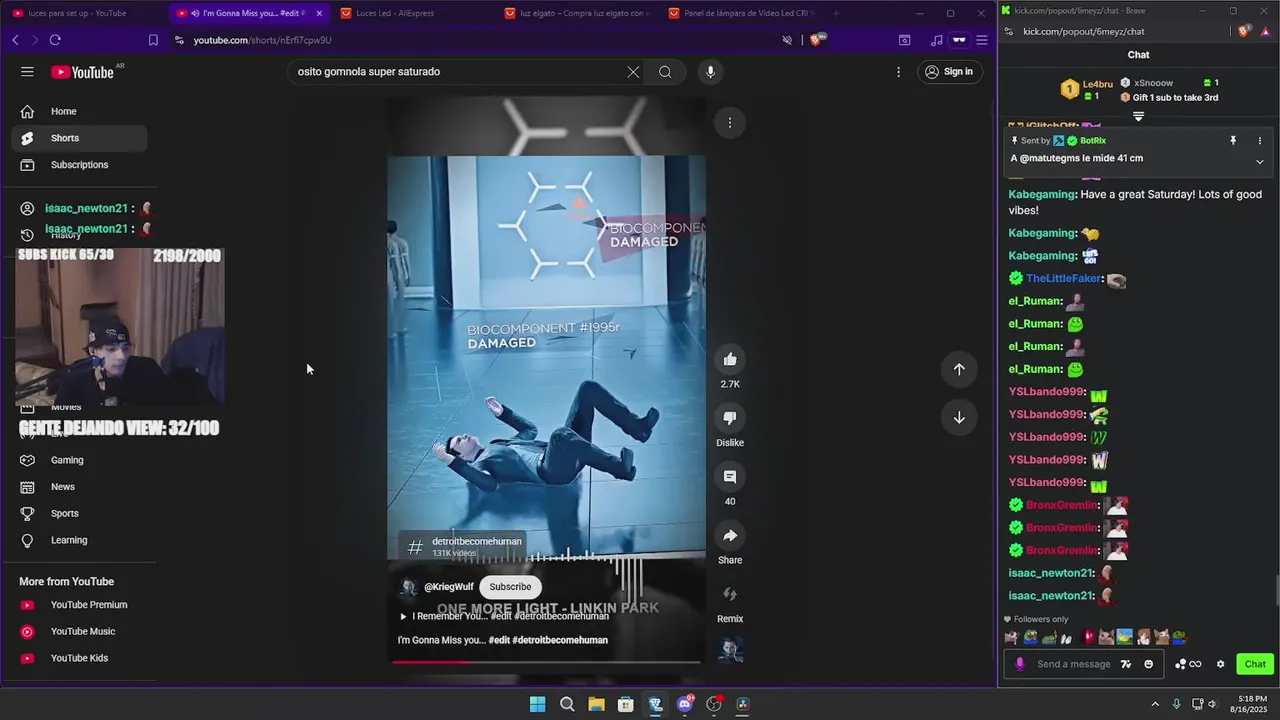Open the Brave main hamburger menu
Viewport: 1280px width, 720px height.
pos(982,40)
